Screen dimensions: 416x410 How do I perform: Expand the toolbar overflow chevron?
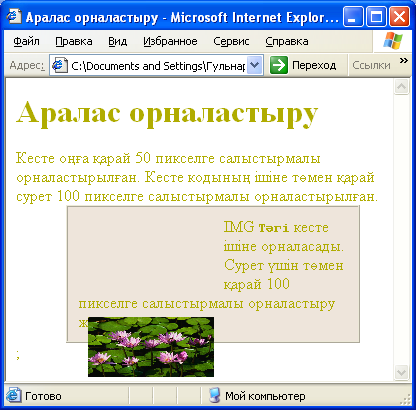pyautogui.click(x=404, y=61)
